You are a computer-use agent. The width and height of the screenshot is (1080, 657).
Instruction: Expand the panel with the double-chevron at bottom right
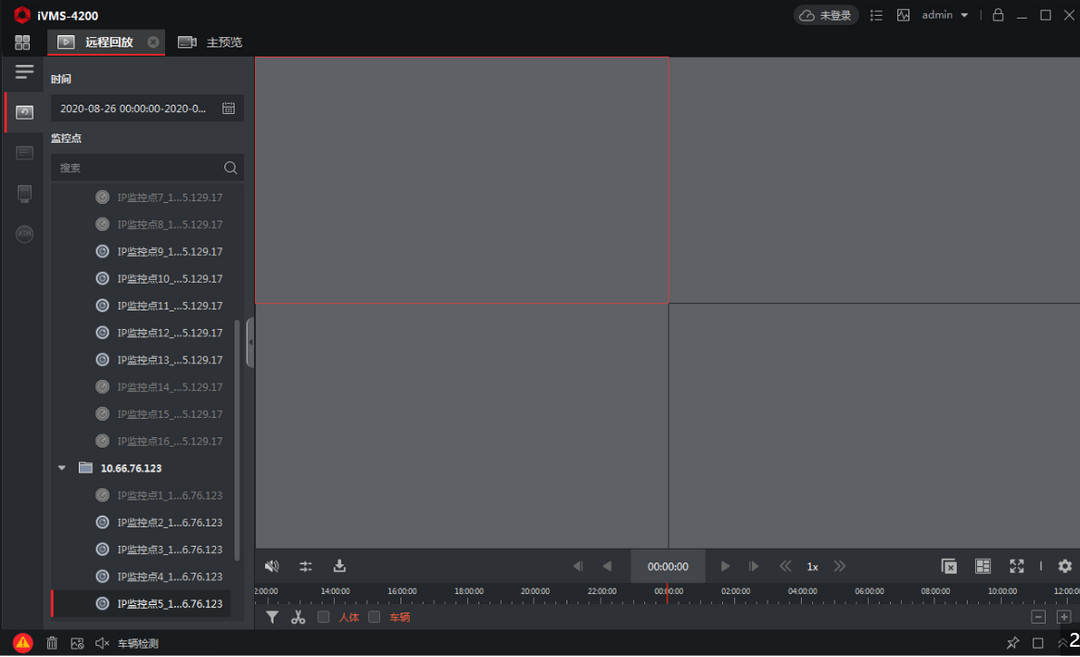click(1062, 643)
